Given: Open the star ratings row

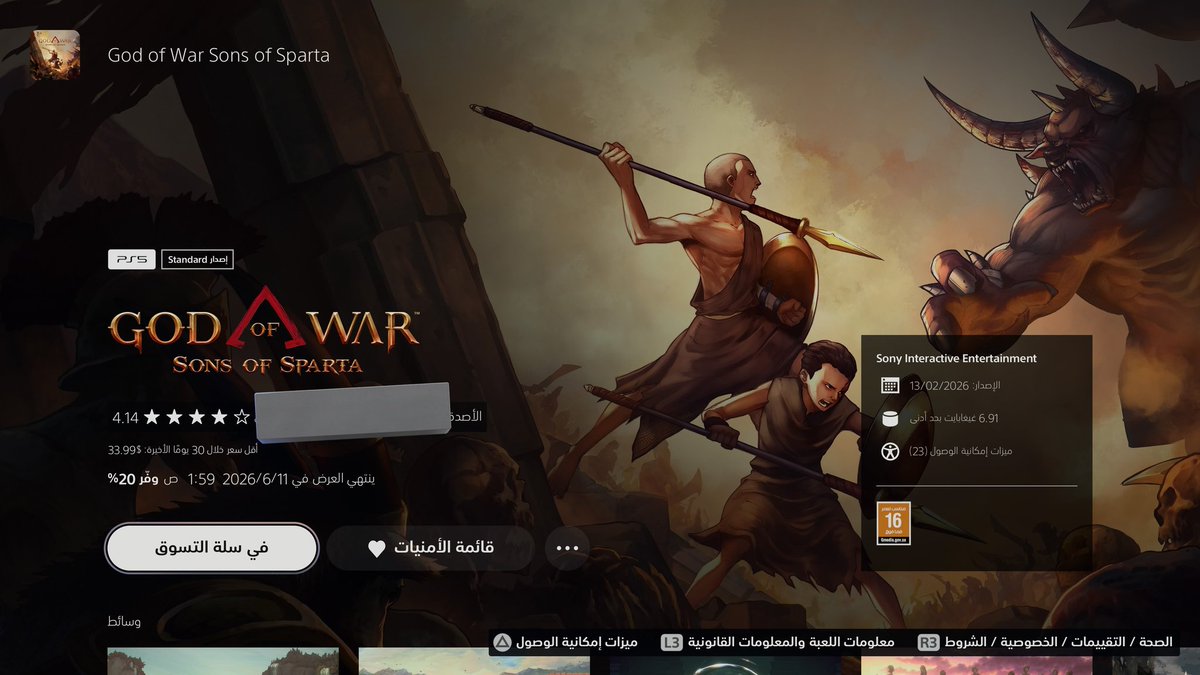Looking at the screenshot, I should pyautogui.click(x=197, y=417).
